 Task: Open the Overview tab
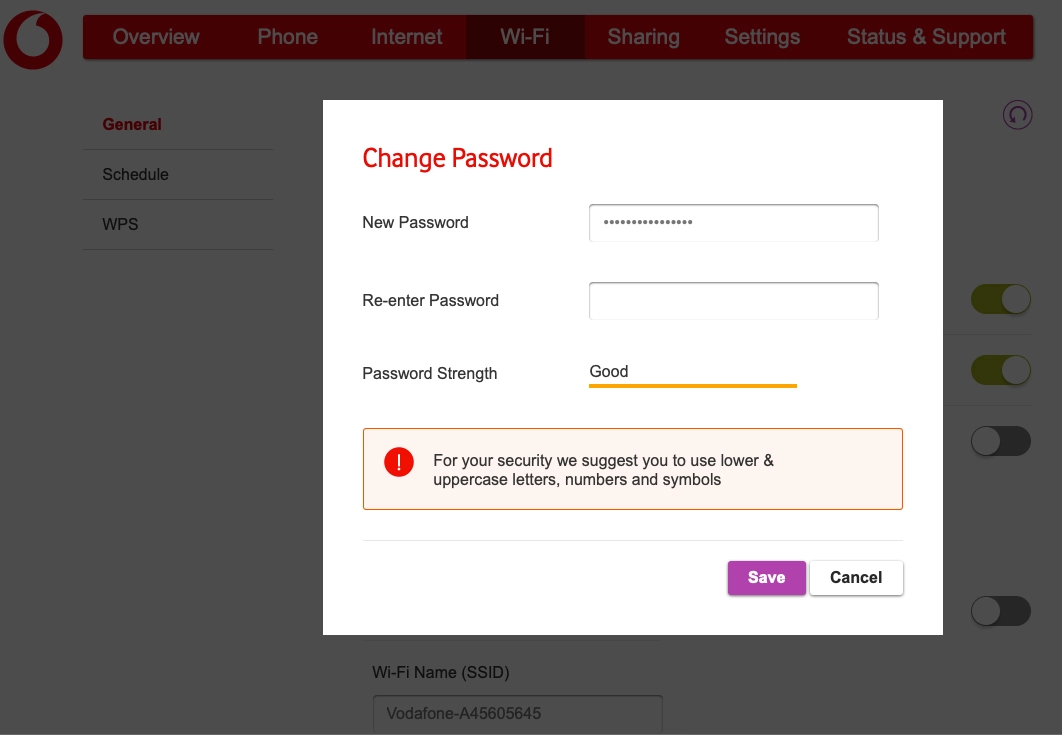[156, 37]
